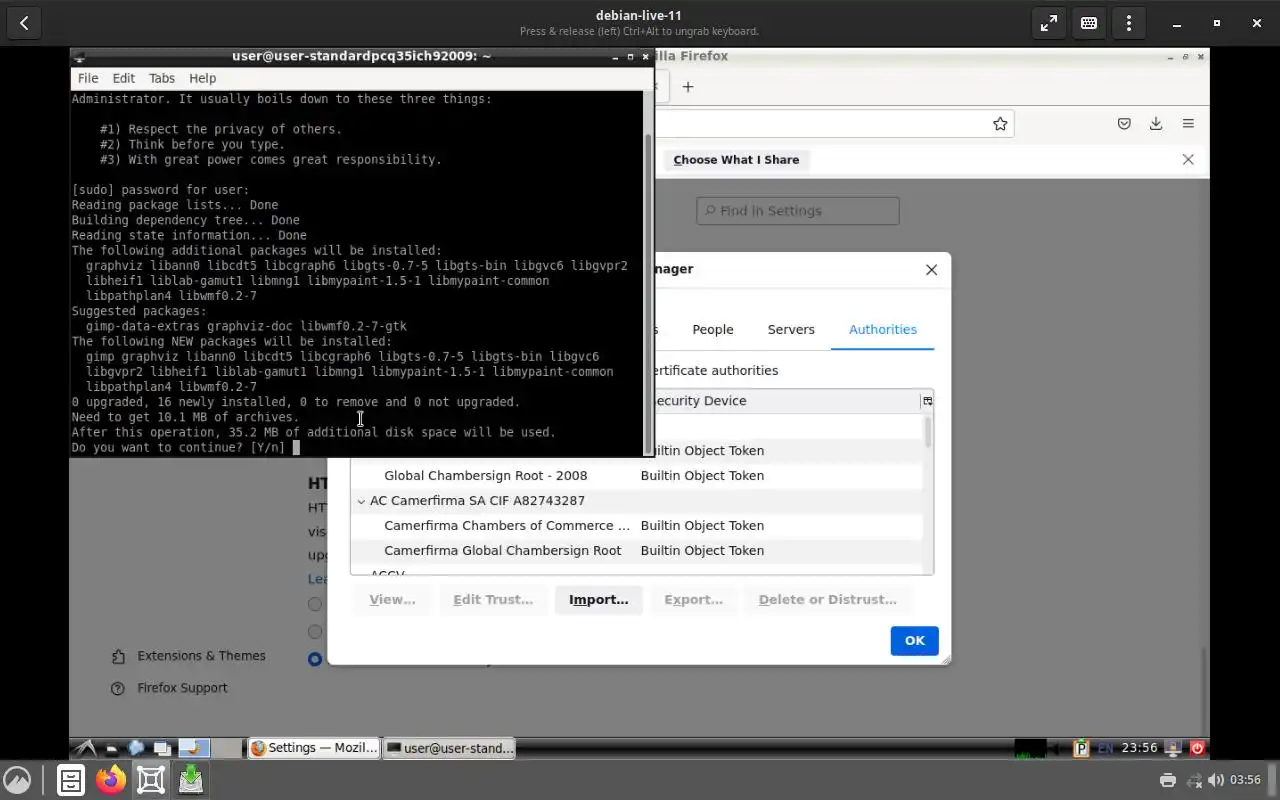Screen dimensions: 1280x800
Task: Switch to the Servers tab in Certificate Manager
Action: [x=791, y=329]
